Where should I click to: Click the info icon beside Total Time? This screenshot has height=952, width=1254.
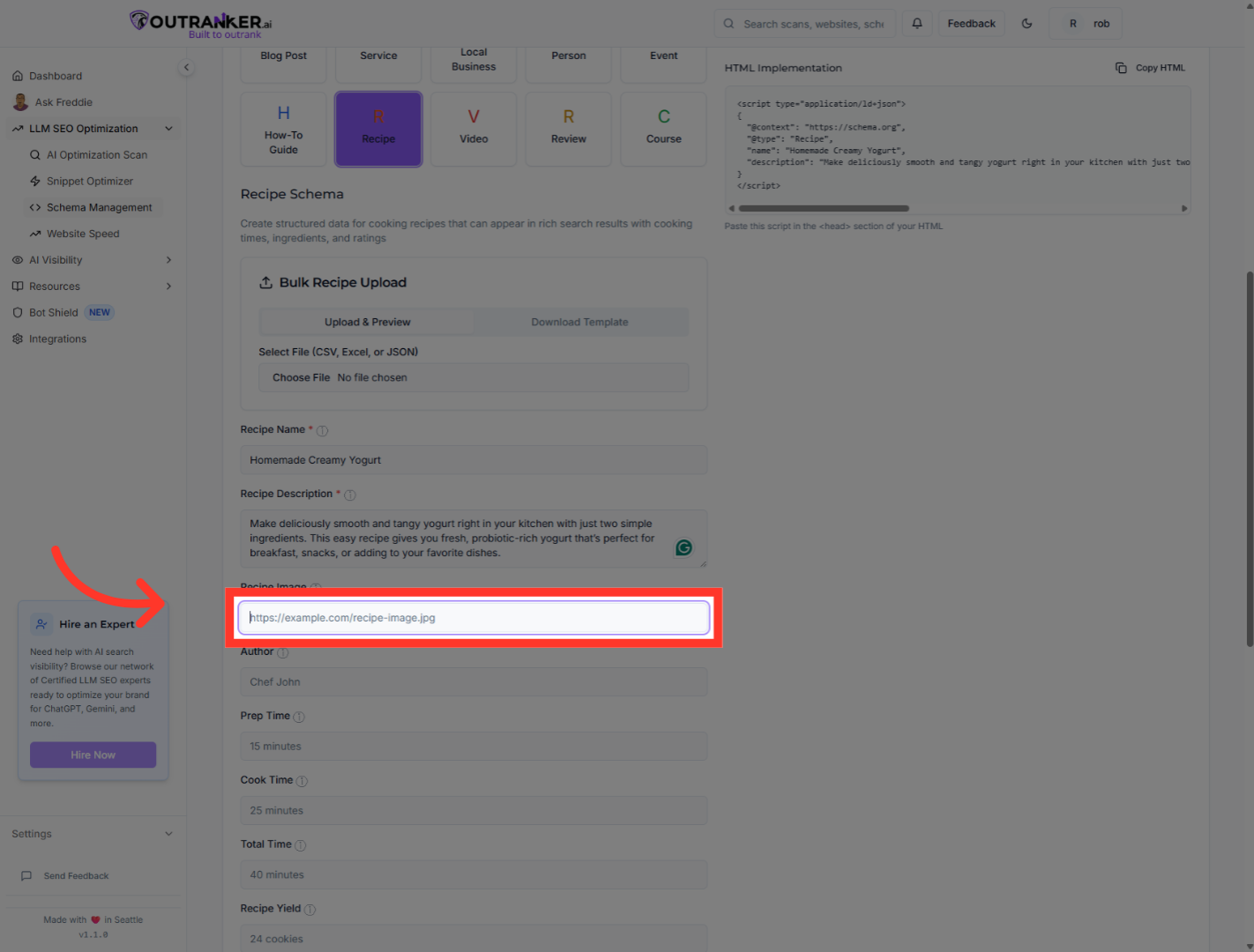[x=300, y=846]
